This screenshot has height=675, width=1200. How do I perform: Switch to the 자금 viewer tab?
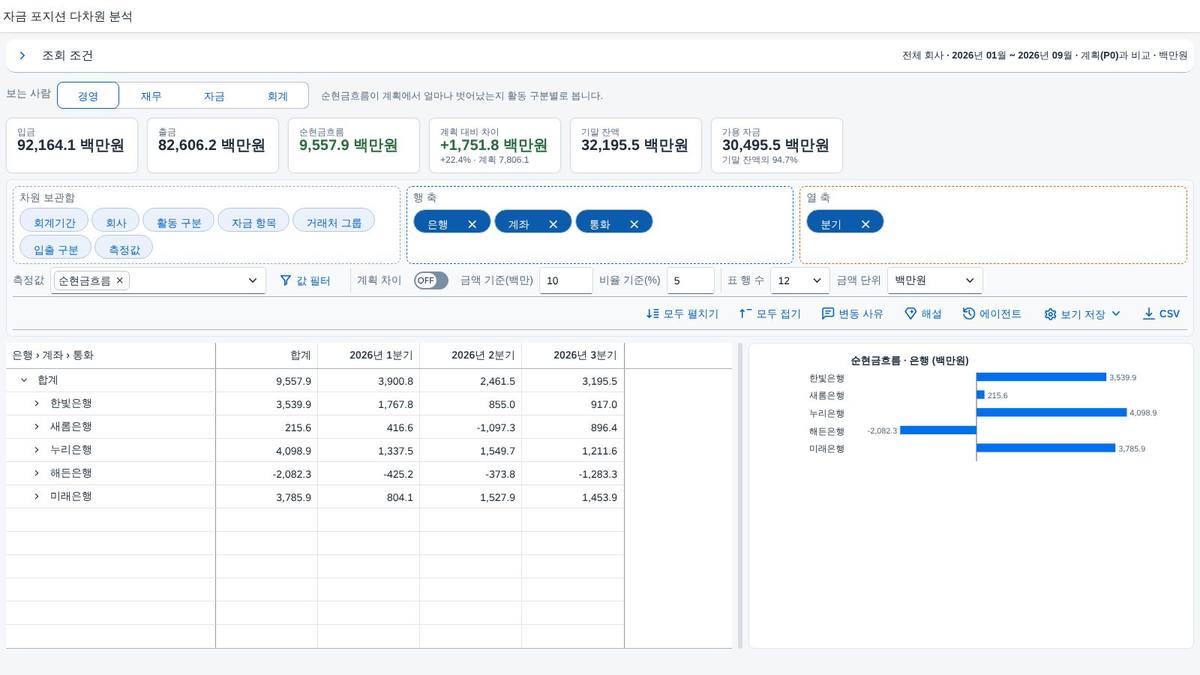pos(214,96)
